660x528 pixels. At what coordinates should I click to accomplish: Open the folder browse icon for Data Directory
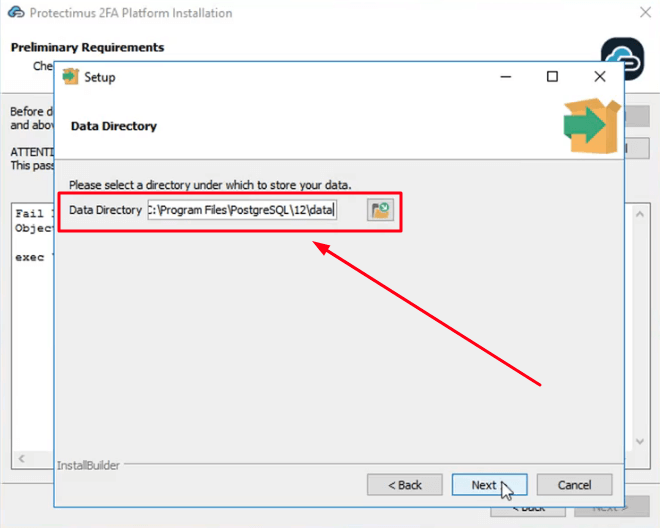pos(380,210)
